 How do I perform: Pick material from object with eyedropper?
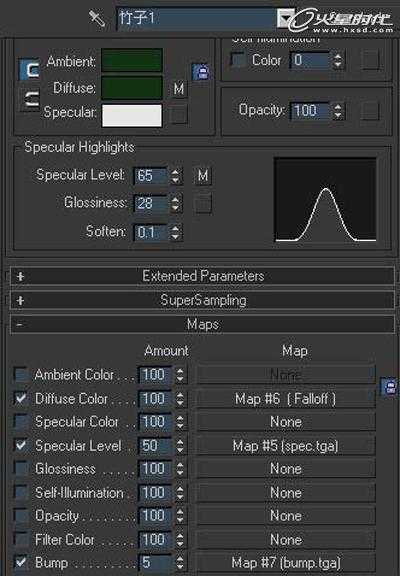point(97,18)
